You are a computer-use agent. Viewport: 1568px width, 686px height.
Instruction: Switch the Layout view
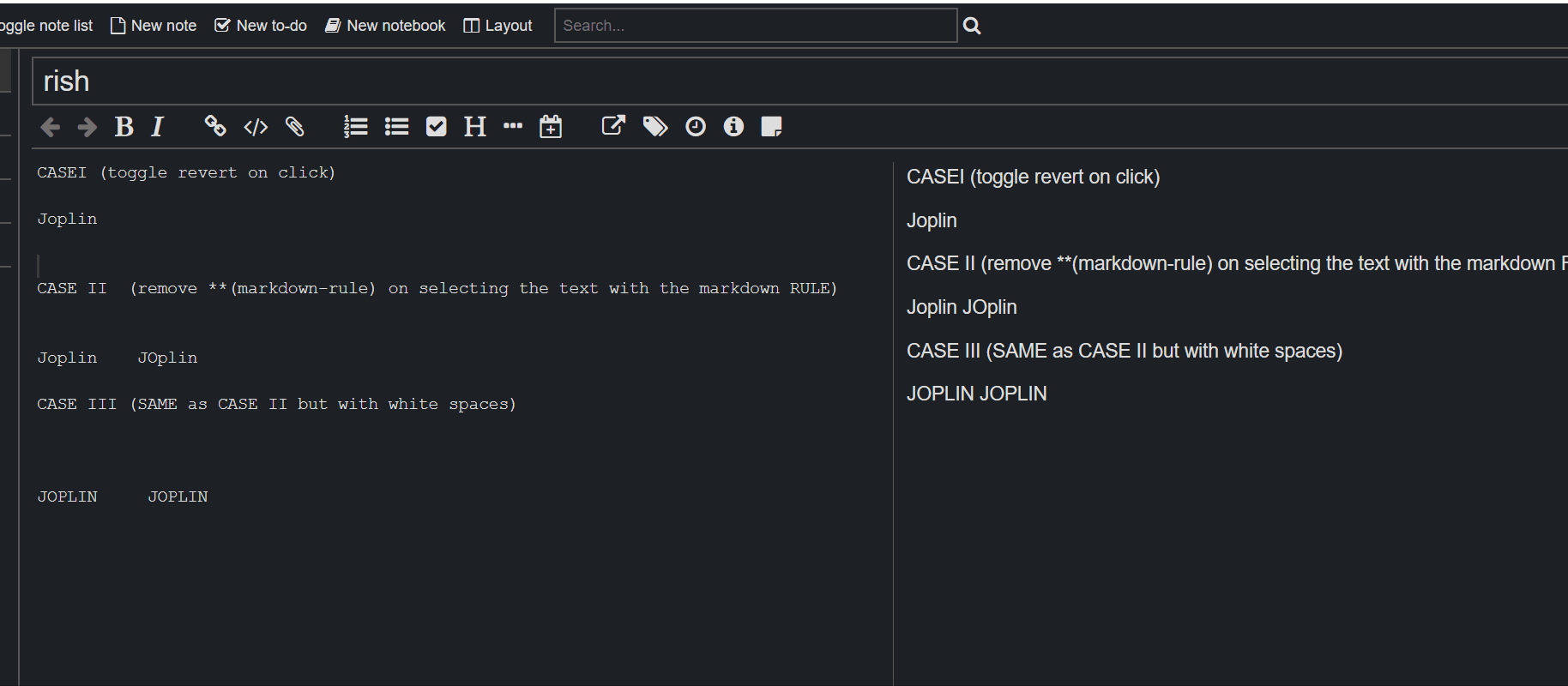tap(498, 26)
